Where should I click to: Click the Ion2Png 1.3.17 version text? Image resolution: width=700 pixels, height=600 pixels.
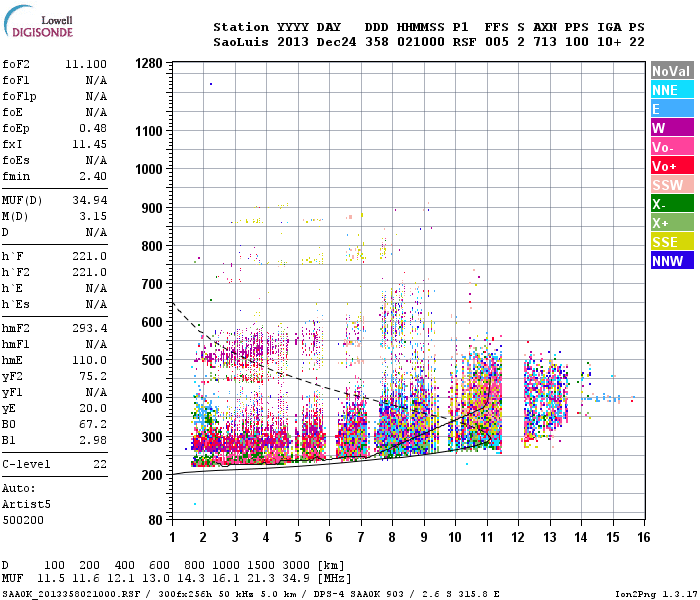(x=655, y=594)
